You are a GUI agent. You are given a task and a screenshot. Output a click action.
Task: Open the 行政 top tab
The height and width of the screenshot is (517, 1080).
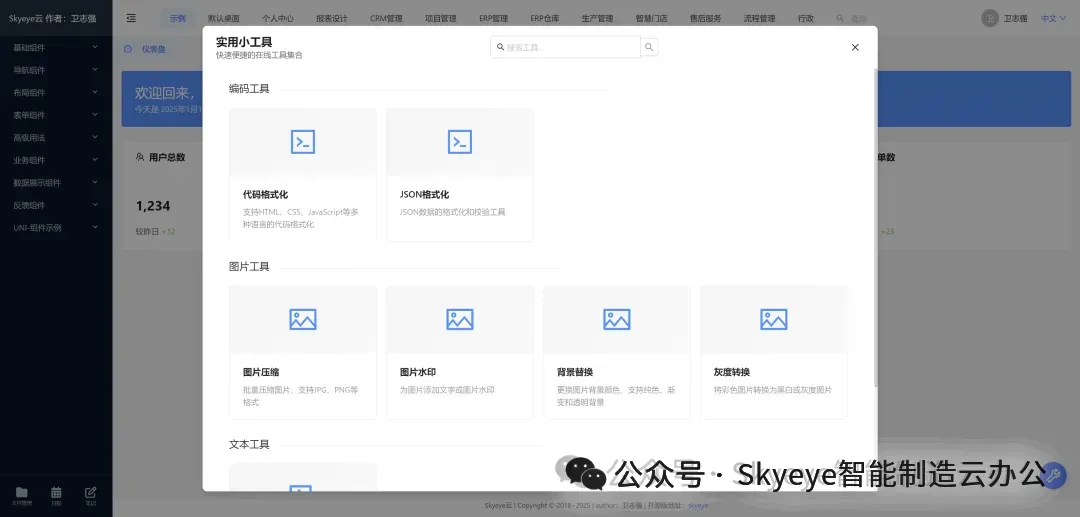point(806,19)
